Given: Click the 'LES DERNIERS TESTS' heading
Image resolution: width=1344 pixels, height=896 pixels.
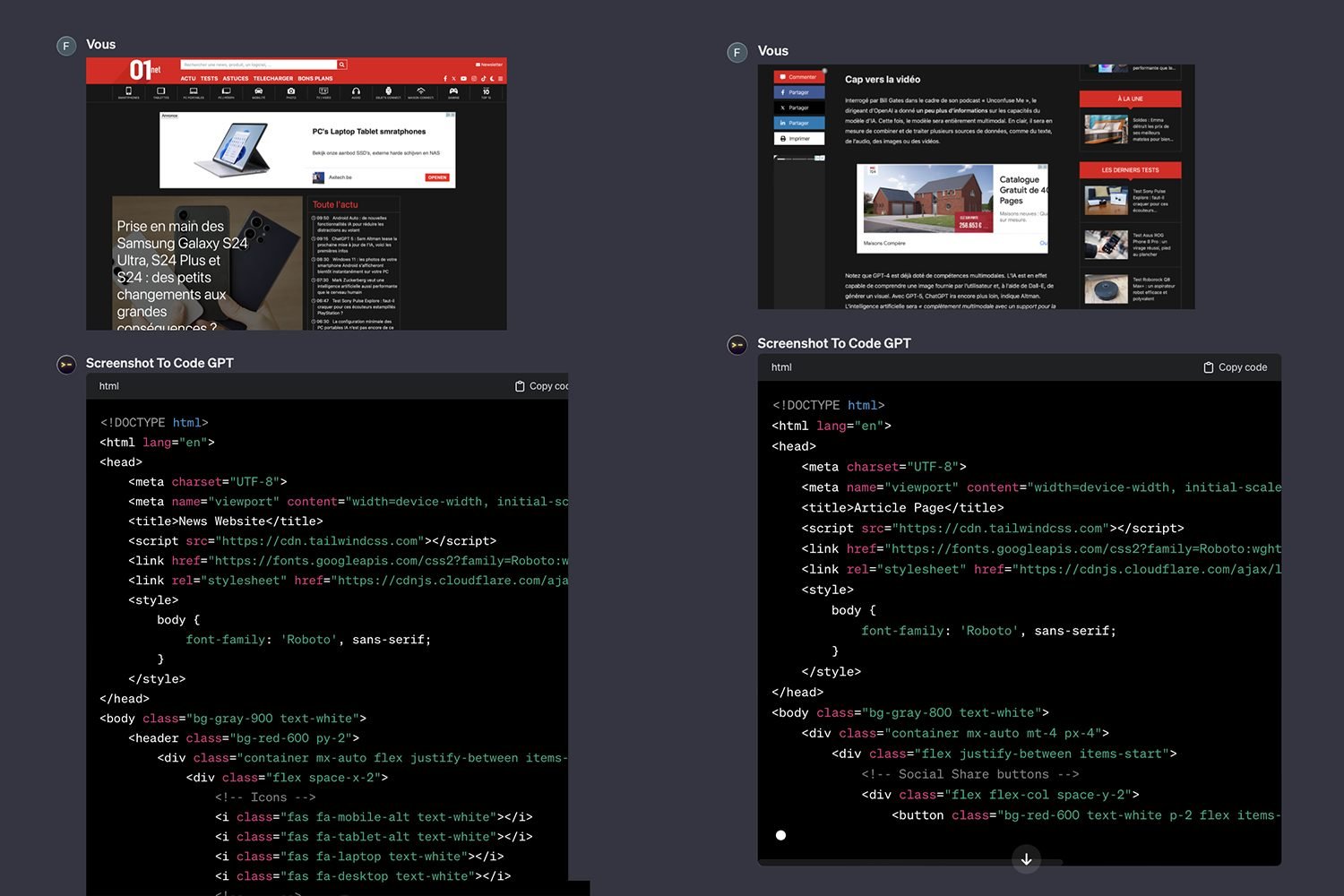Looking at the screenshot, I should coord(1130,169).
